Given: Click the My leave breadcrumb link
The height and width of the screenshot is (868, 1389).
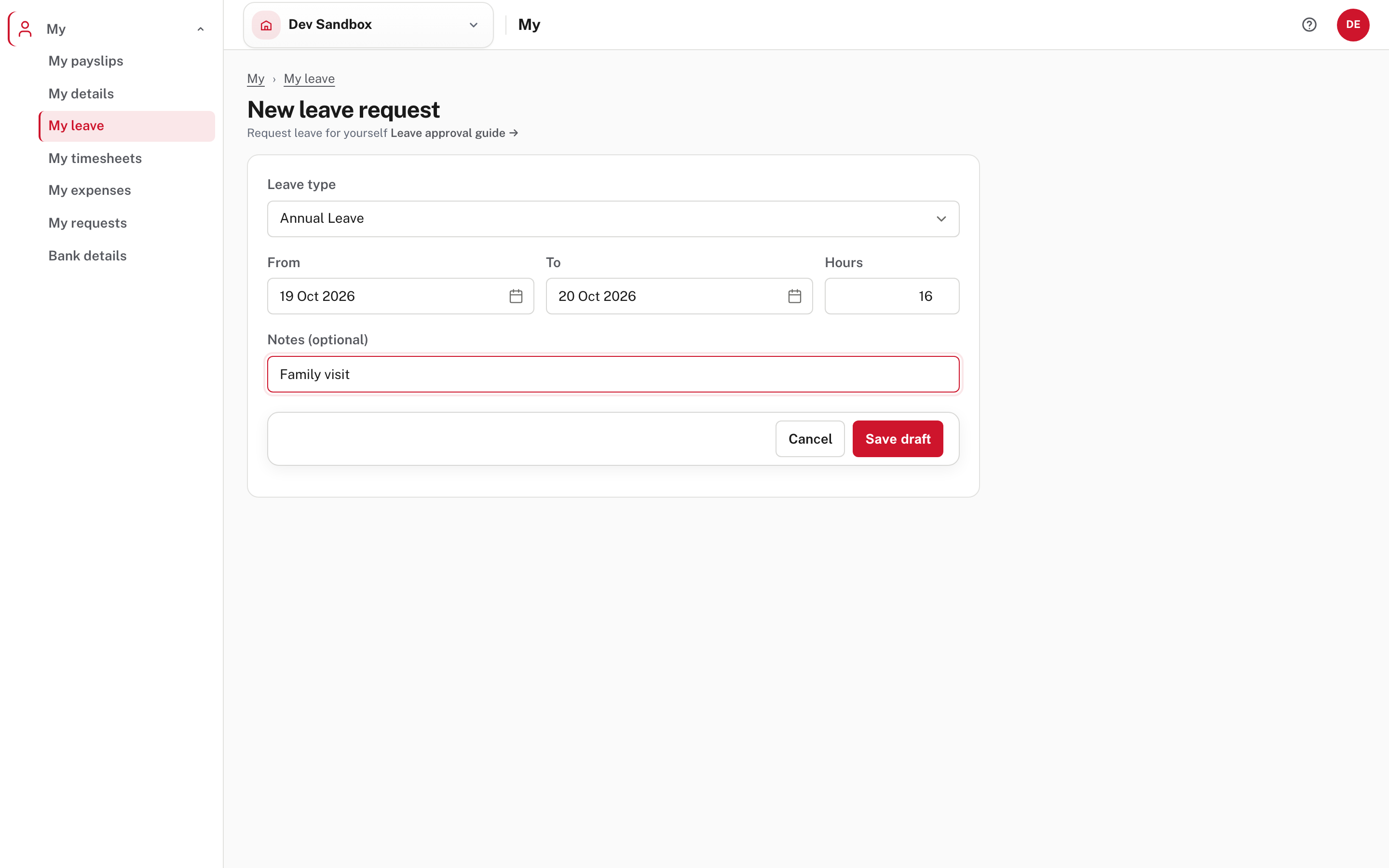Looking at the screenshot, I should pos(309,79).
